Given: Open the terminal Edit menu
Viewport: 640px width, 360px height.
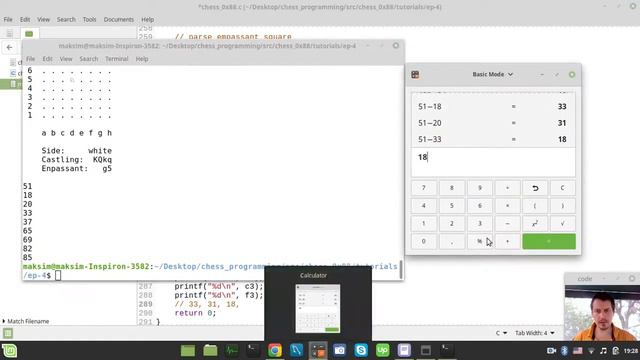Looking at the screenshot, I should (47, 59).
